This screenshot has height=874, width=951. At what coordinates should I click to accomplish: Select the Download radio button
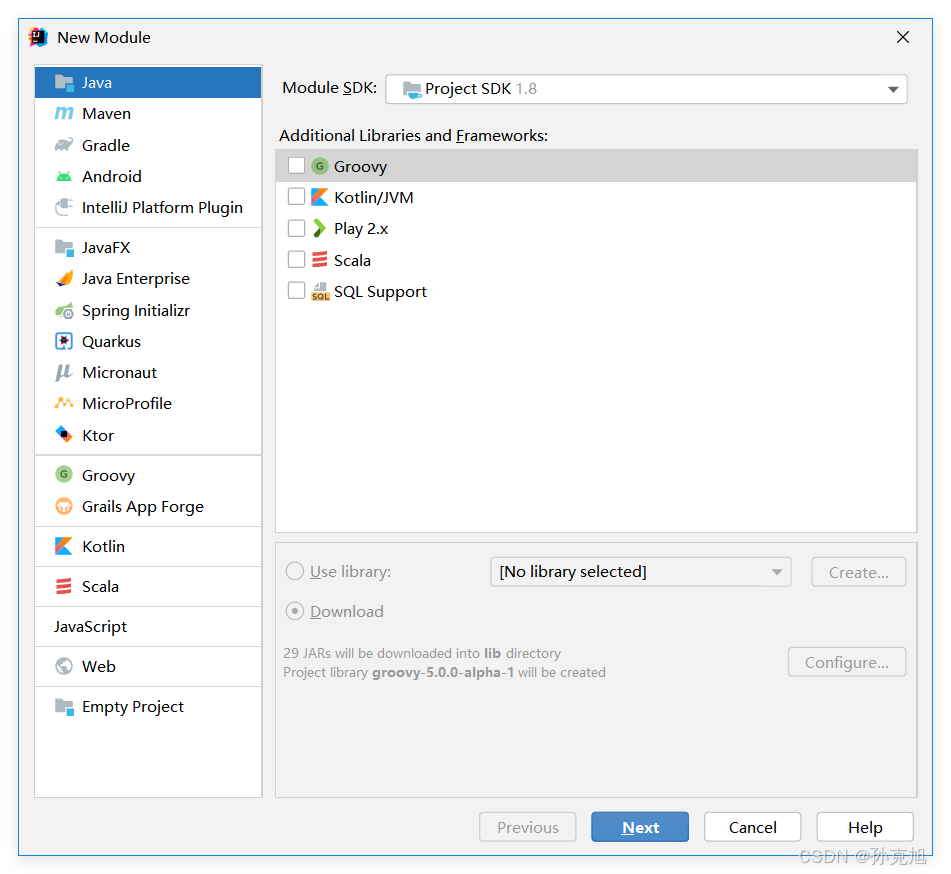295,611
